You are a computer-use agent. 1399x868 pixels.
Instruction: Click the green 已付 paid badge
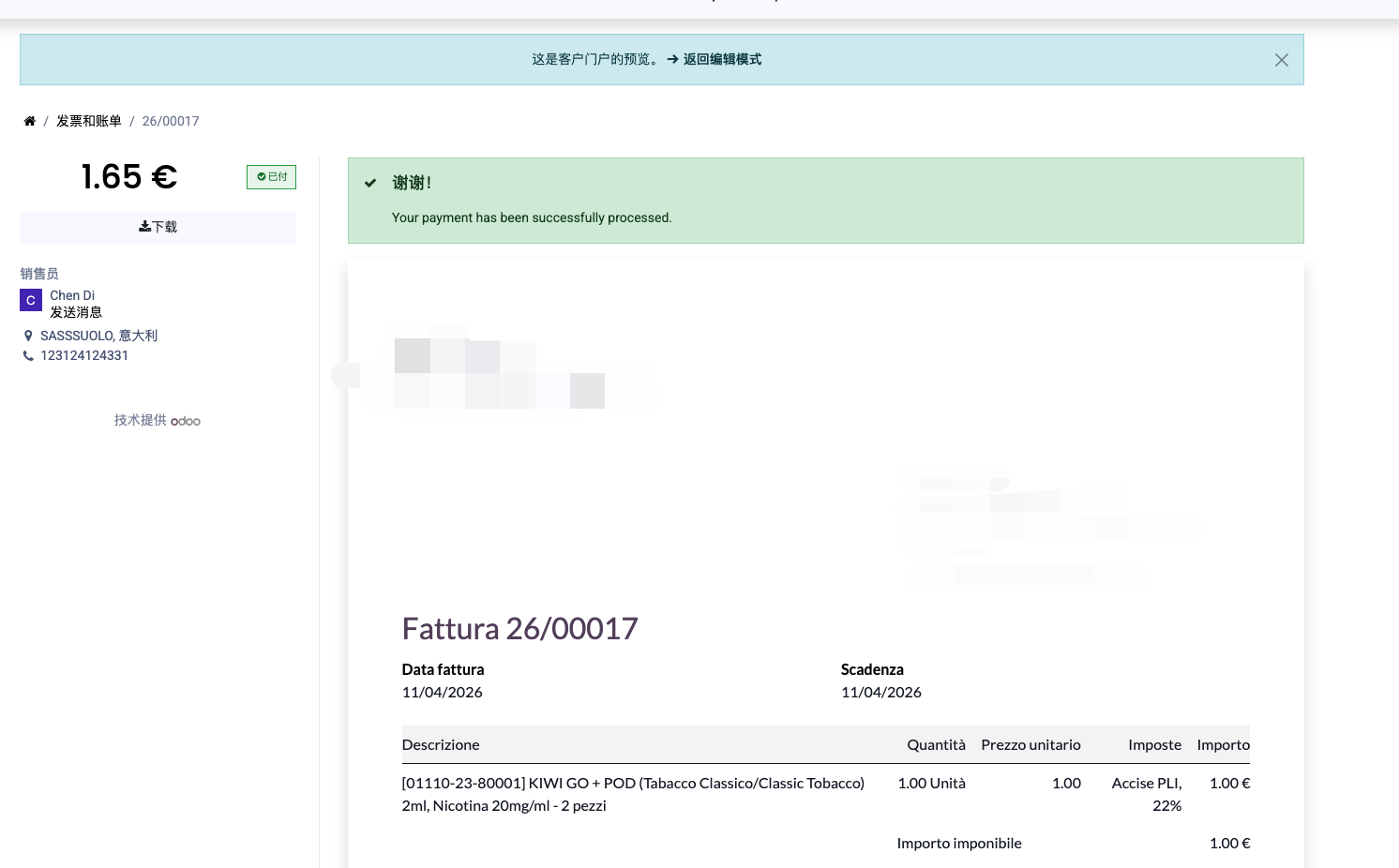click(x=271, y=177)
